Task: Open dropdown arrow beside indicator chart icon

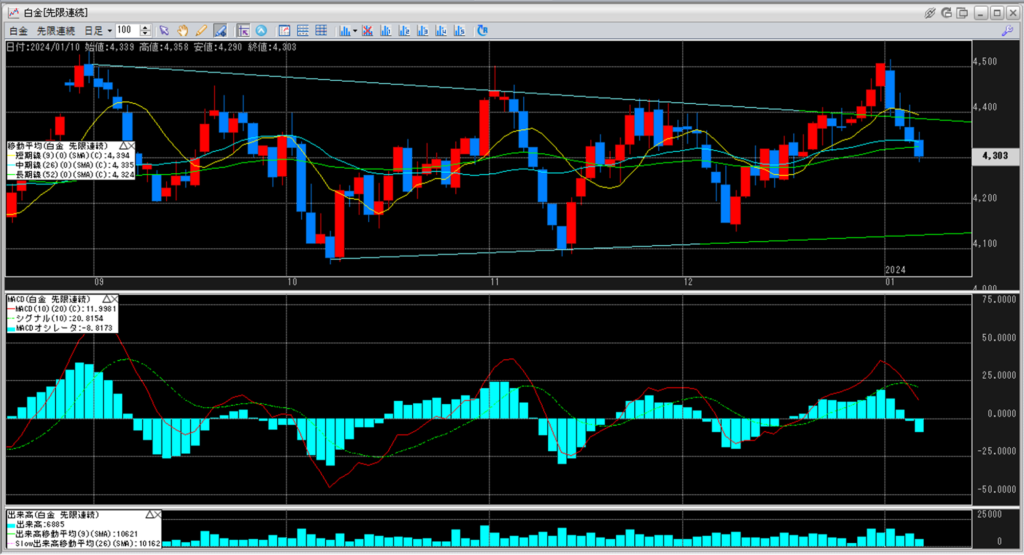Action: click(x=355, y=31)
